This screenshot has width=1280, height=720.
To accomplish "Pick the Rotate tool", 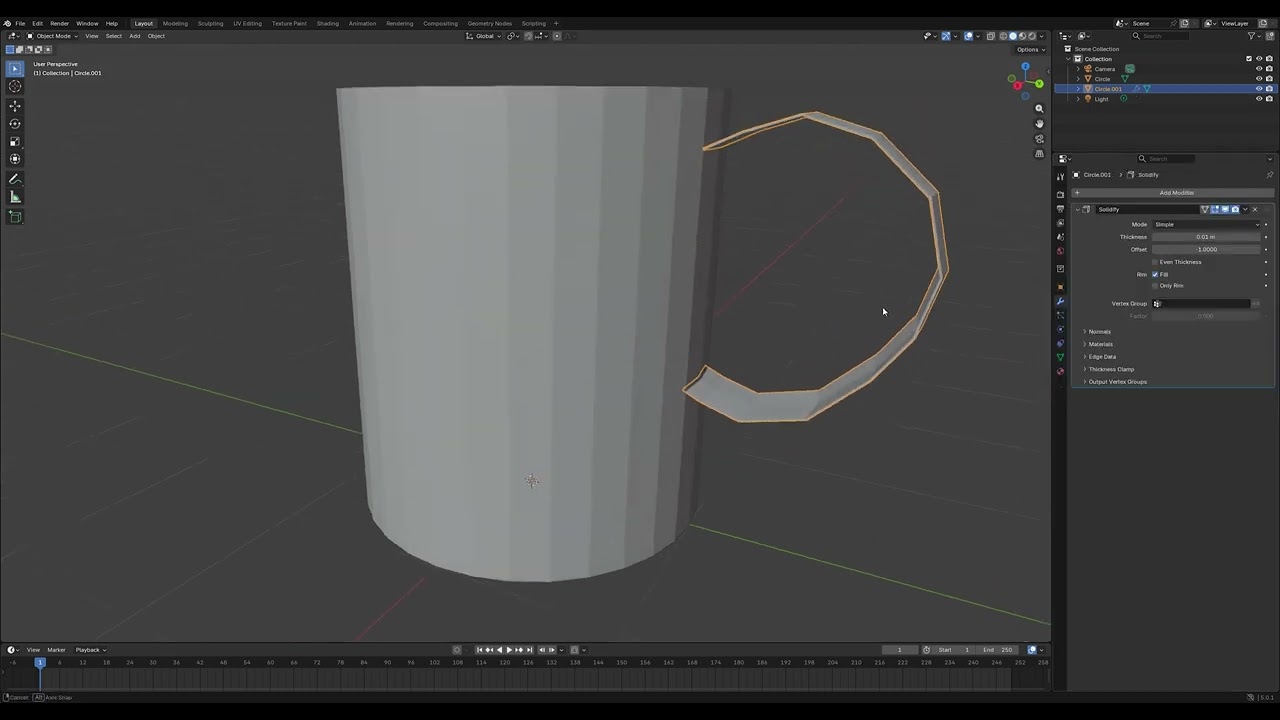I will (x=15, y=124).
